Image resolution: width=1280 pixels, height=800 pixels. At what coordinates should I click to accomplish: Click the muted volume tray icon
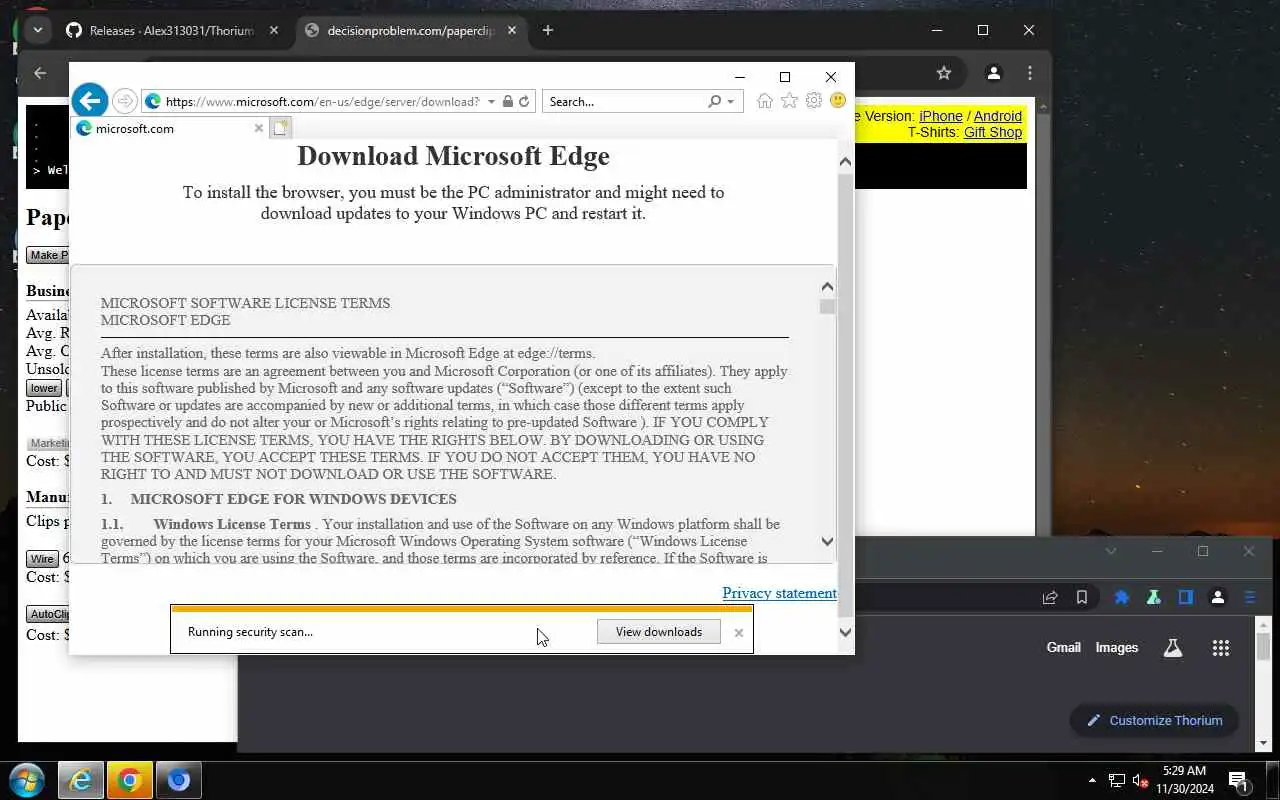point(1139,780)
